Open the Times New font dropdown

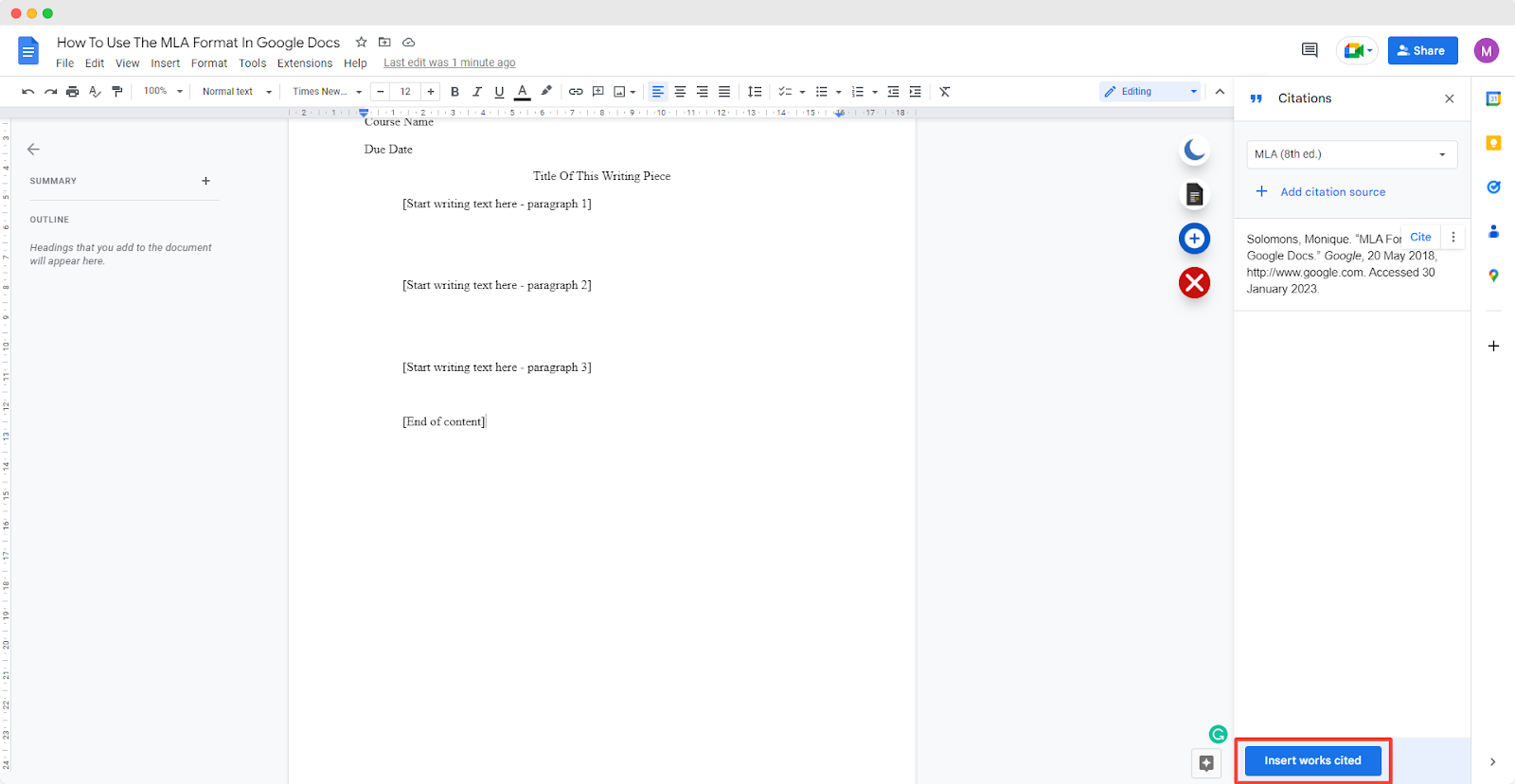[x=327, y=92]
